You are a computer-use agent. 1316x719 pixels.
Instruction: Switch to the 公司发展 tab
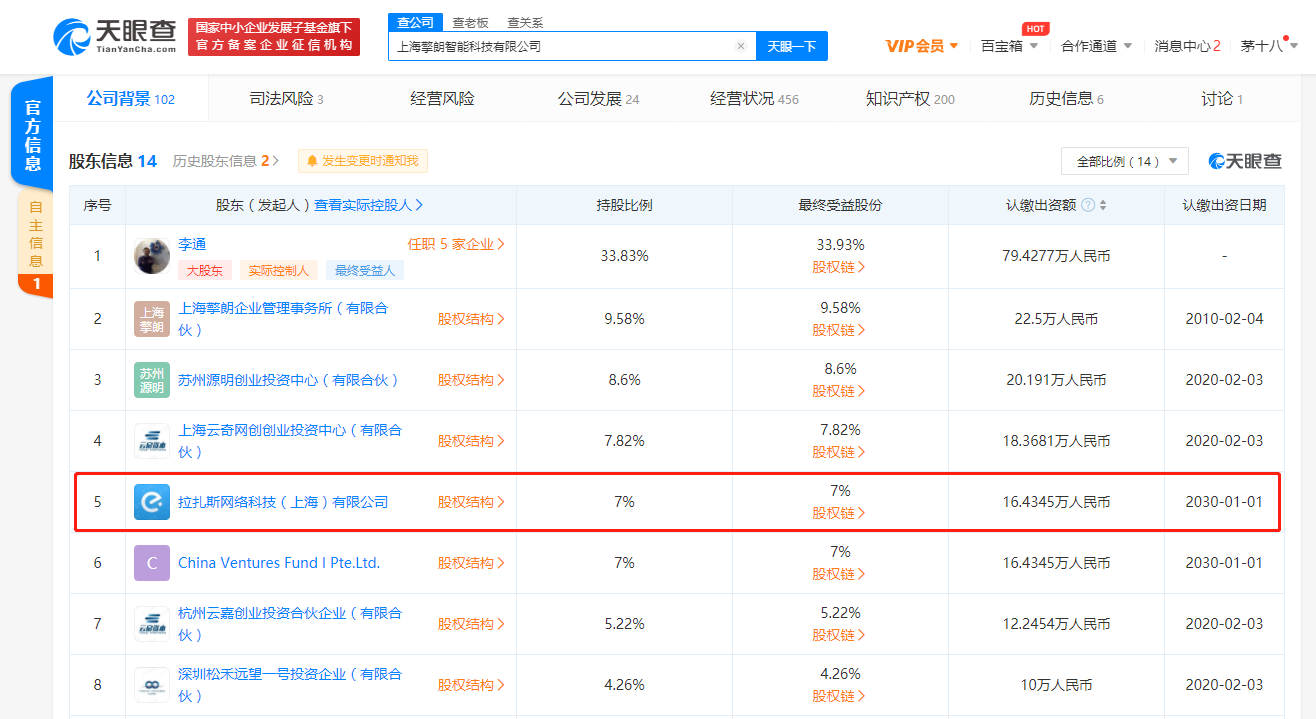tap(598, 99)
